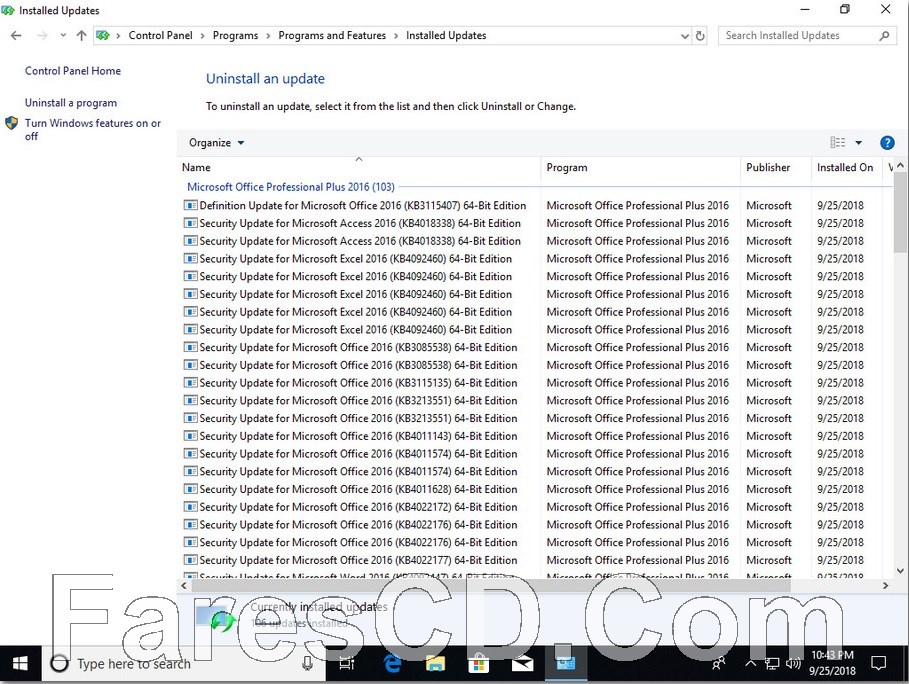The height and width of the screenshot is (684, 909).
Task: Show hidden system tray icons
Action: click(750, 664)
